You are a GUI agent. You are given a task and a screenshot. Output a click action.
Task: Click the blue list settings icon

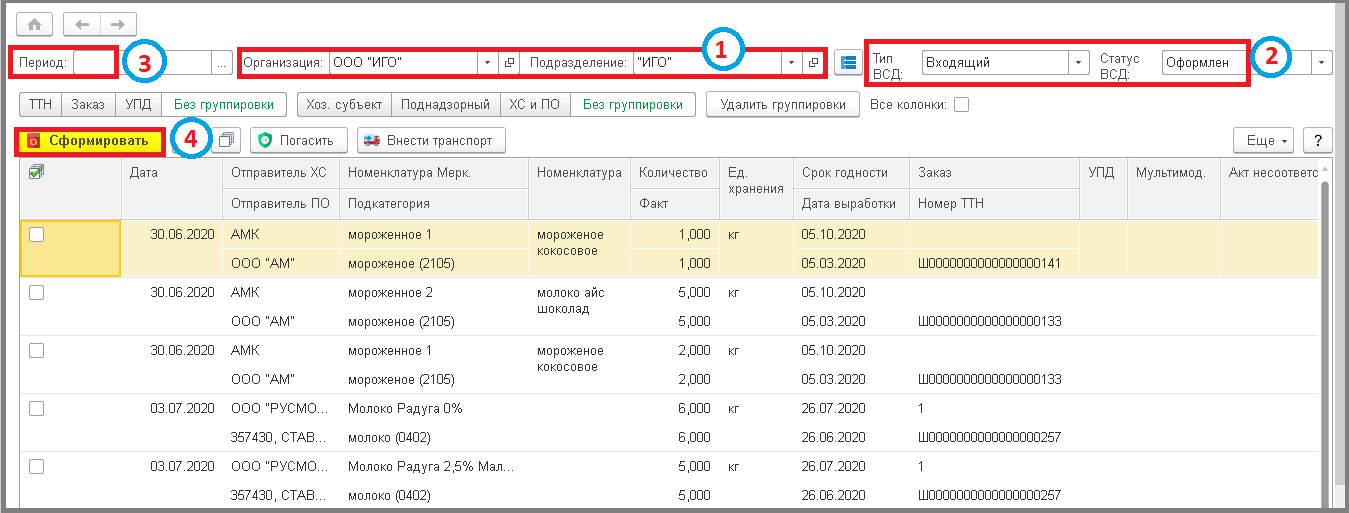[849, 62]
